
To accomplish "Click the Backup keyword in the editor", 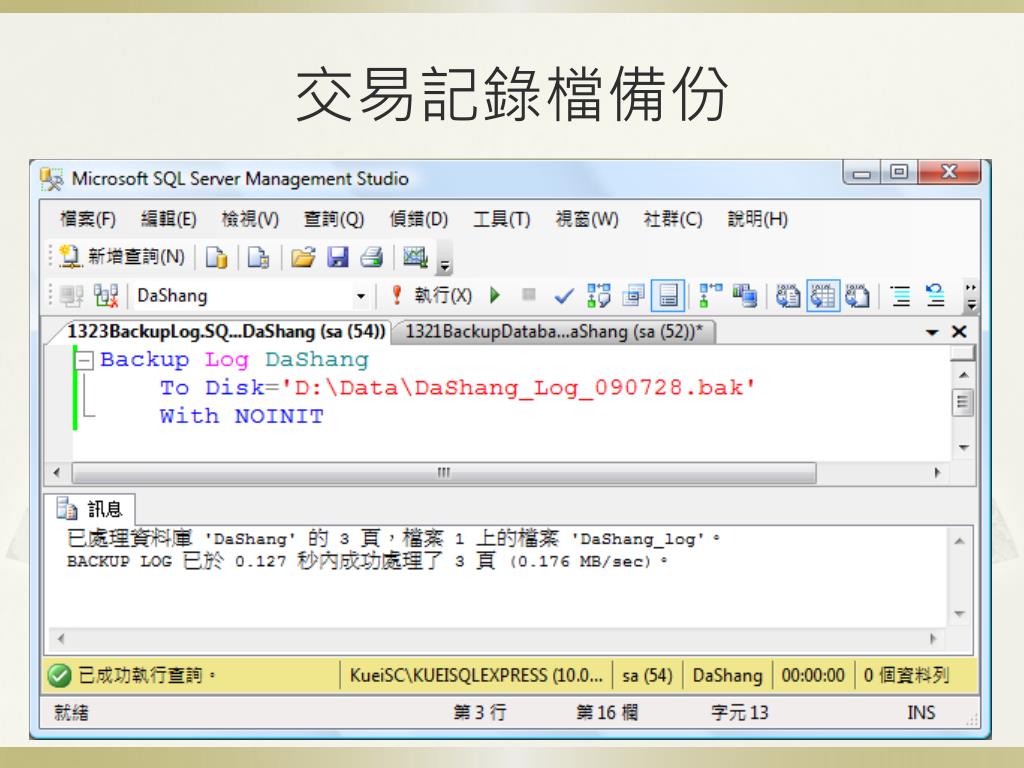I will tap(145, 359).
